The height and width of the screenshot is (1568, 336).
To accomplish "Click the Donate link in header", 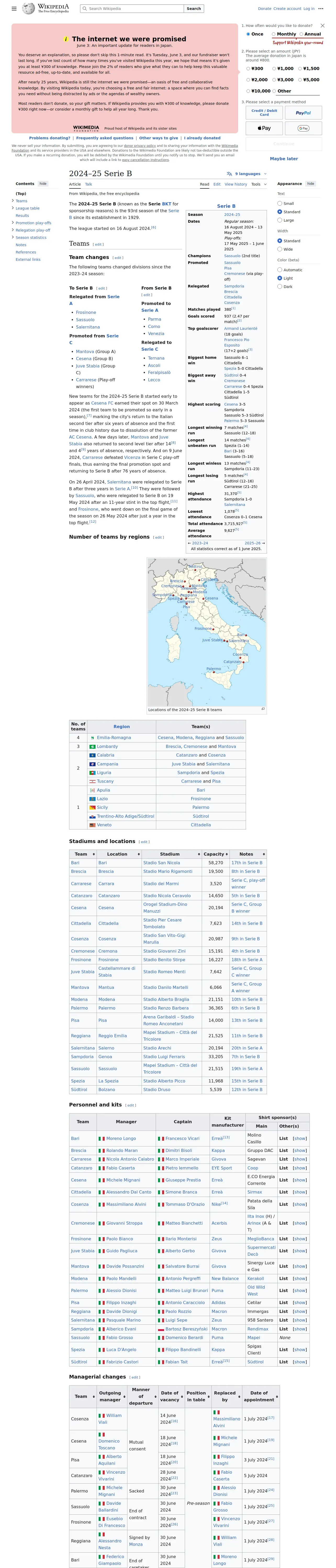I will (265, 9).
